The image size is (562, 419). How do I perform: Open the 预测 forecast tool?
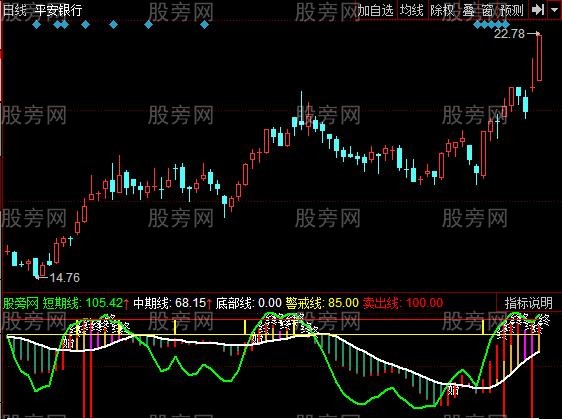pos(512,10)
